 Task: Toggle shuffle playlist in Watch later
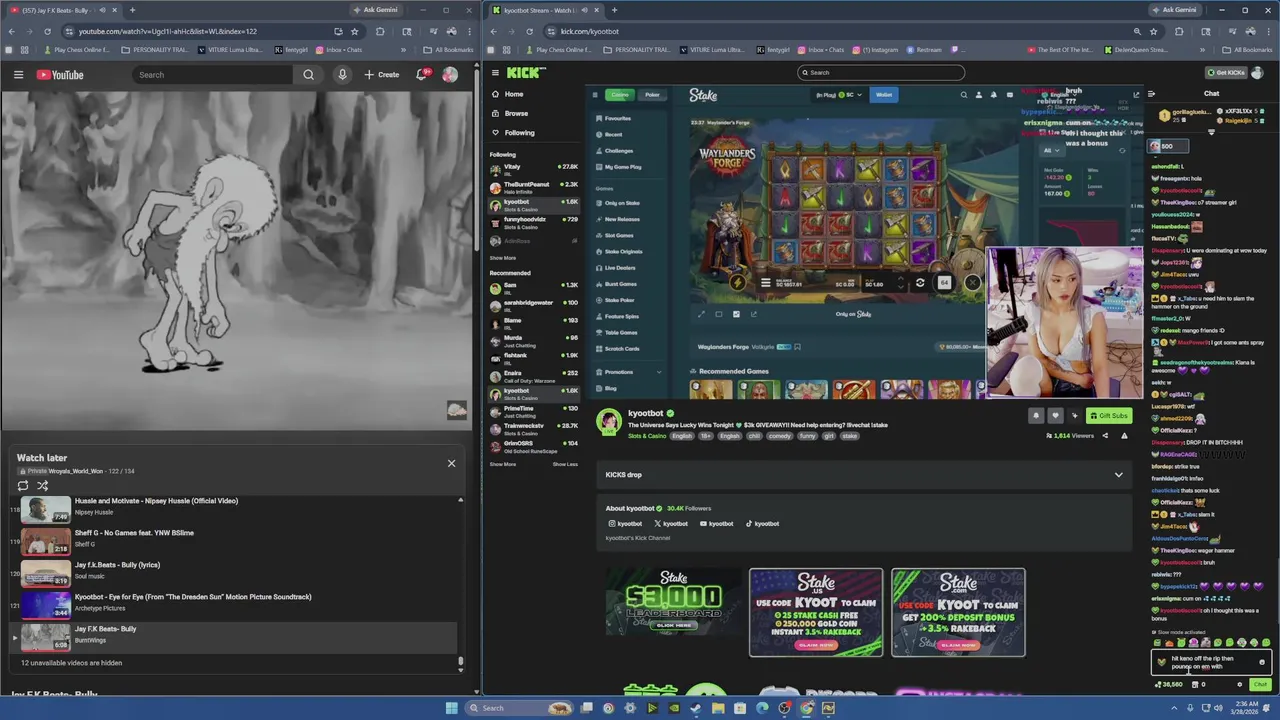click(42, 486)
